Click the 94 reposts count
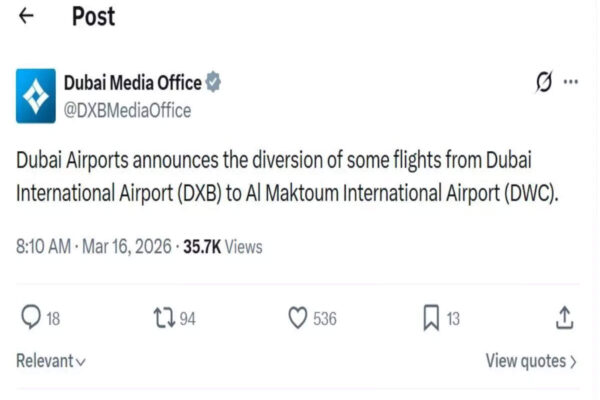This screenshot has height=400, width=600. coord(187,319)
